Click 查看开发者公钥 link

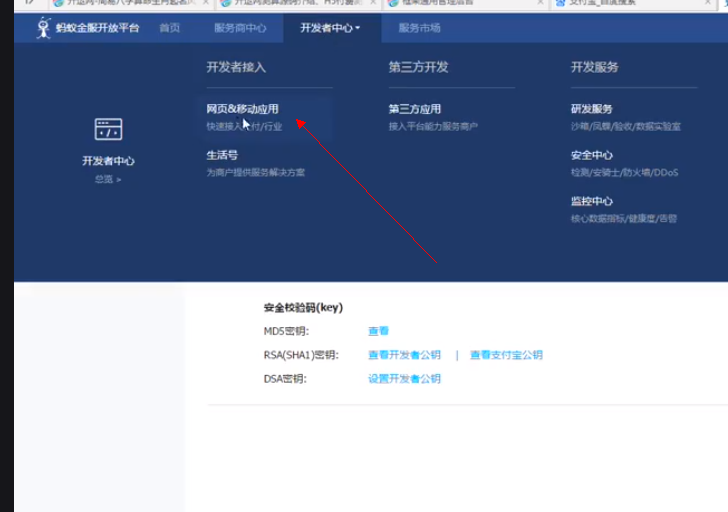pyautogui.click(x=404, y=355)
